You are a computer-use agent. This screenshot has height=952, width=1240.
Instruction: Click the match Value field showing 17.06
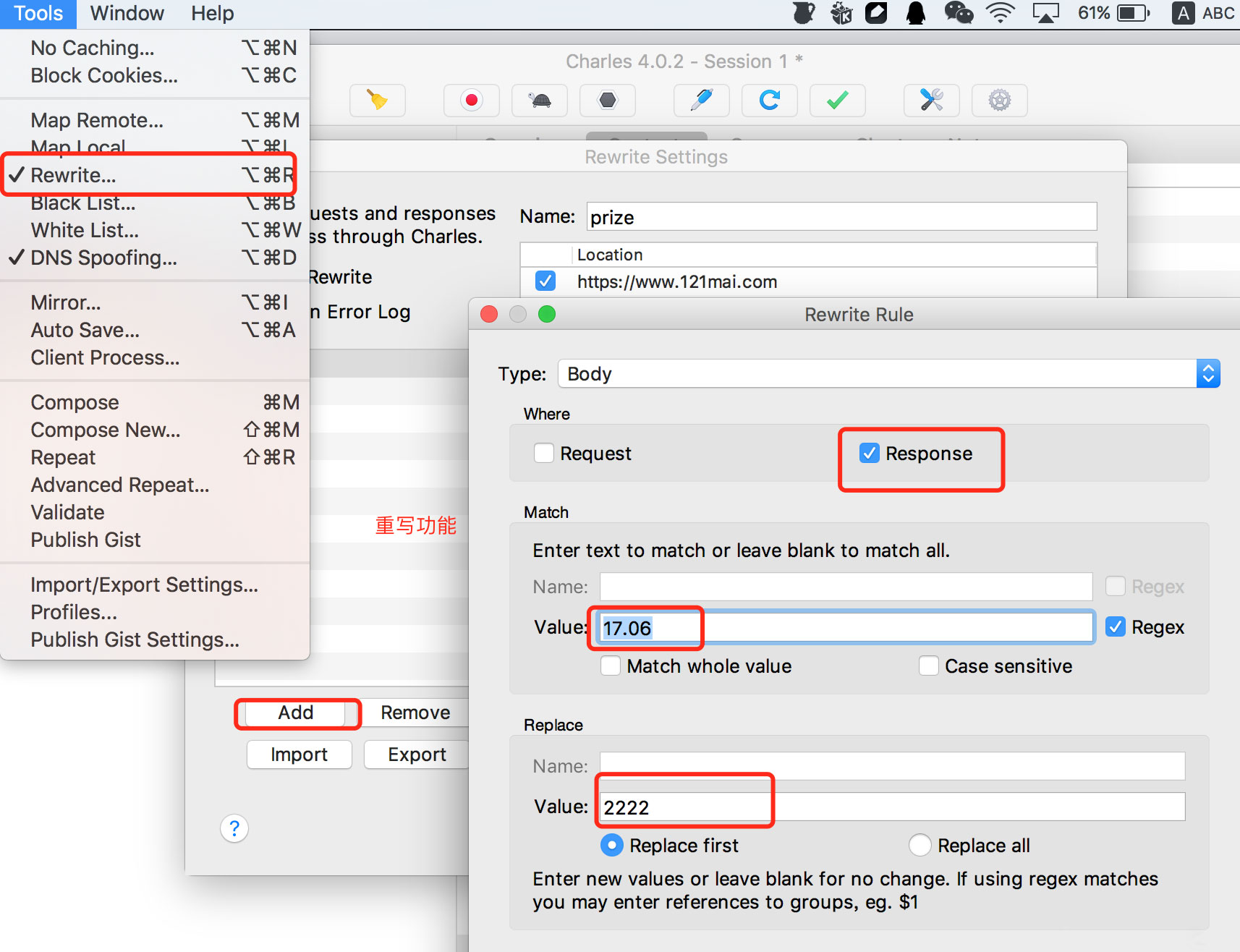[846, 627]
